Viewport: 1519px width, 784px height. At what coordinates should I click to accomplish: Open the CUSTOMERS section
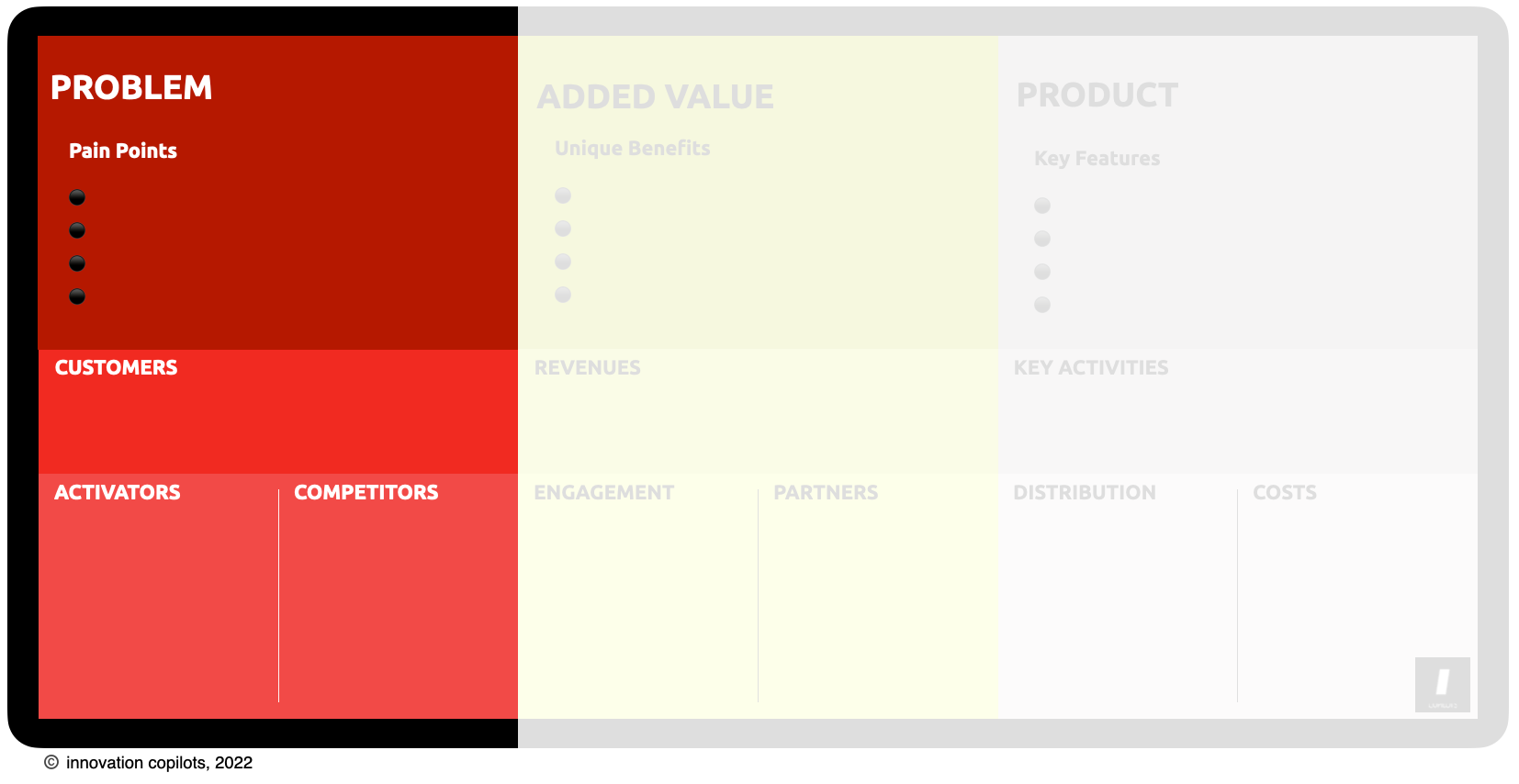(278, 411)
